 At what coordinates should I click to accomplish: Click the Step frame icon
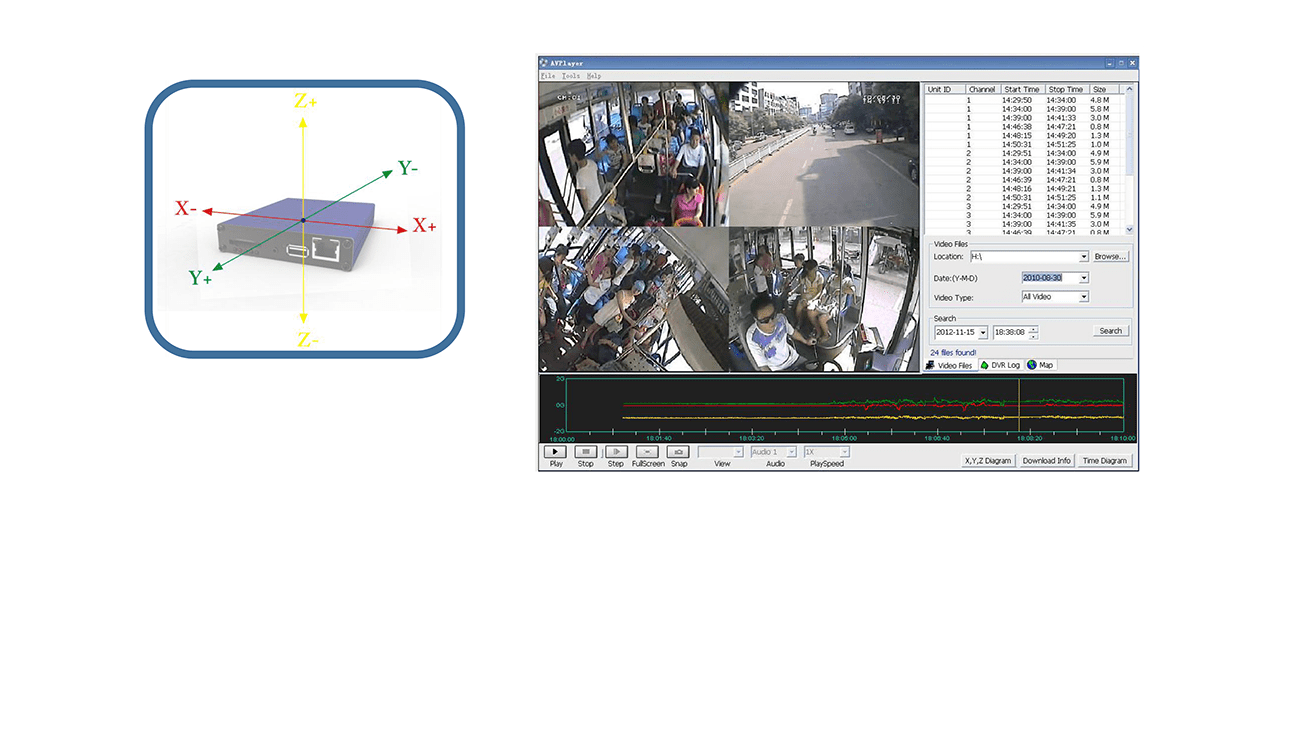coord(616,452)
